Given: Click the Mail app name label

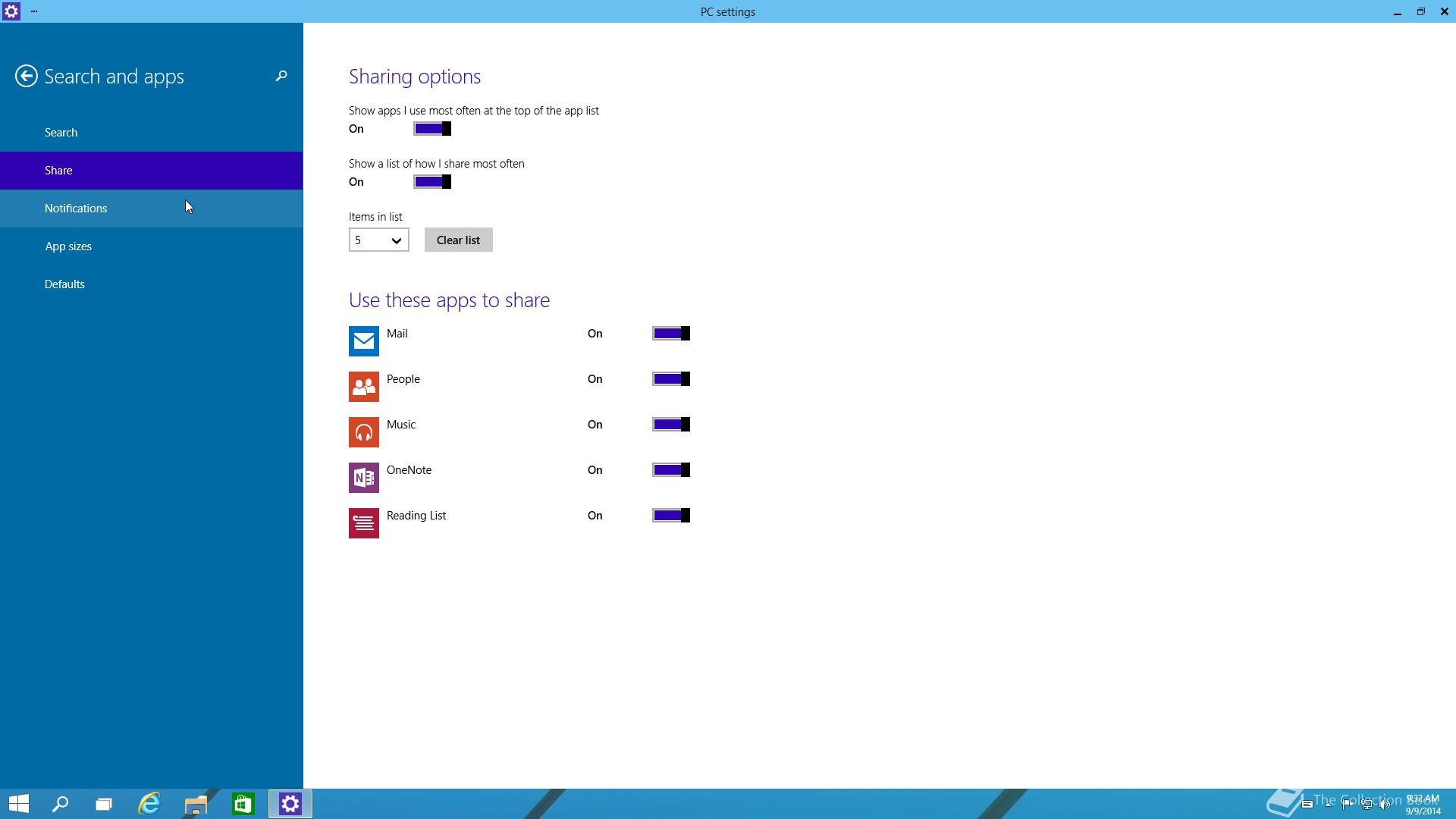Looking at the screenshot, I should coord(397,334).
